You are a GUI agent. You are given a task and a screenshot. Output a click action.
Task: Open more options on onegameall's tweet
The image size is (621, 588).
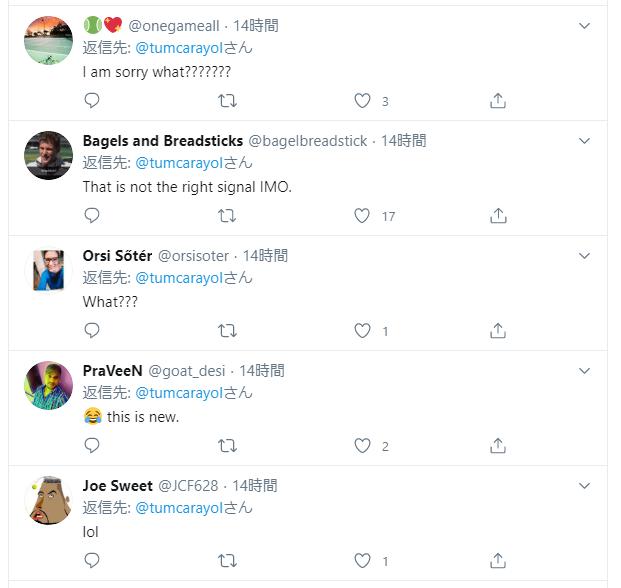(585, 26)
